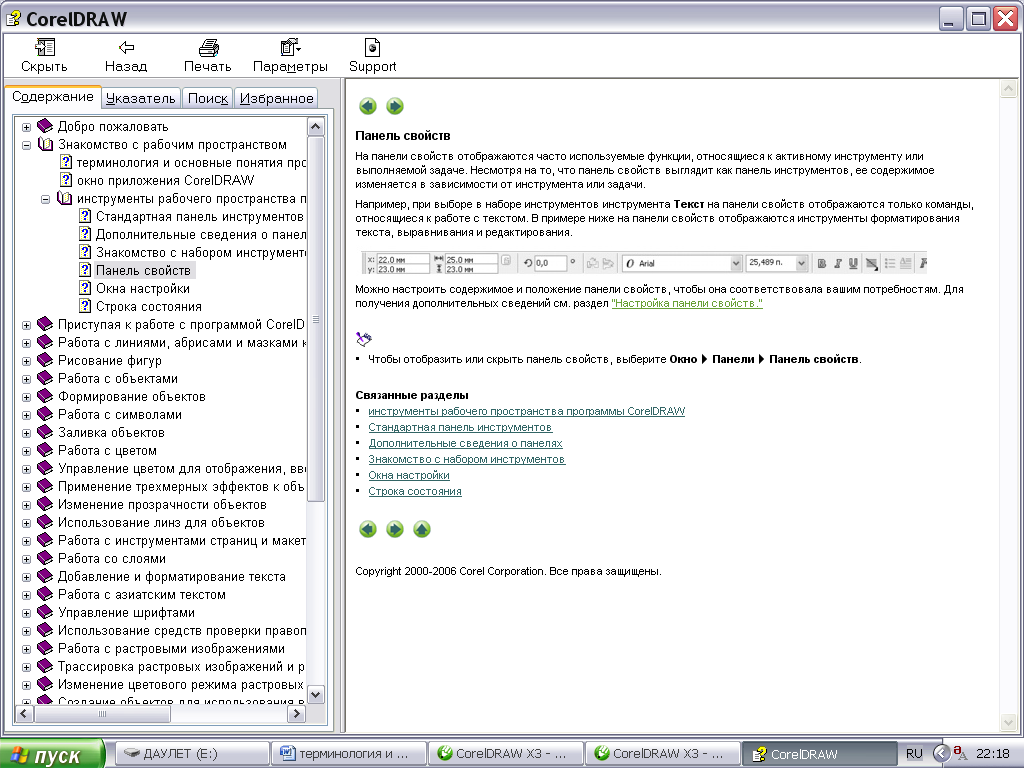This screenshot has width=1024, height=768.
Task: Open the Параметры options icon
Action: tap(290, 48)
